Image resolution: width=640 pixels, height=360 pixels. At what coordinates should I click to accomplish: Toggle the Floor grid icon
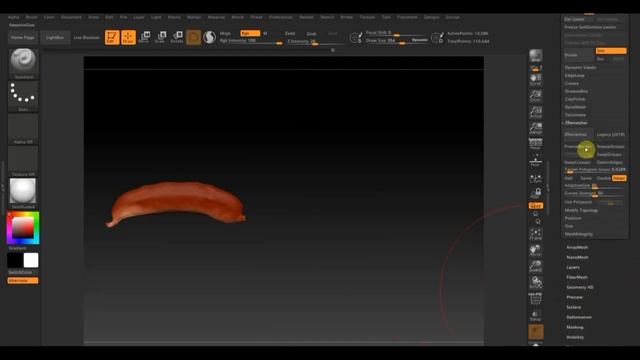pyautogui.click(x=536, y=160)
